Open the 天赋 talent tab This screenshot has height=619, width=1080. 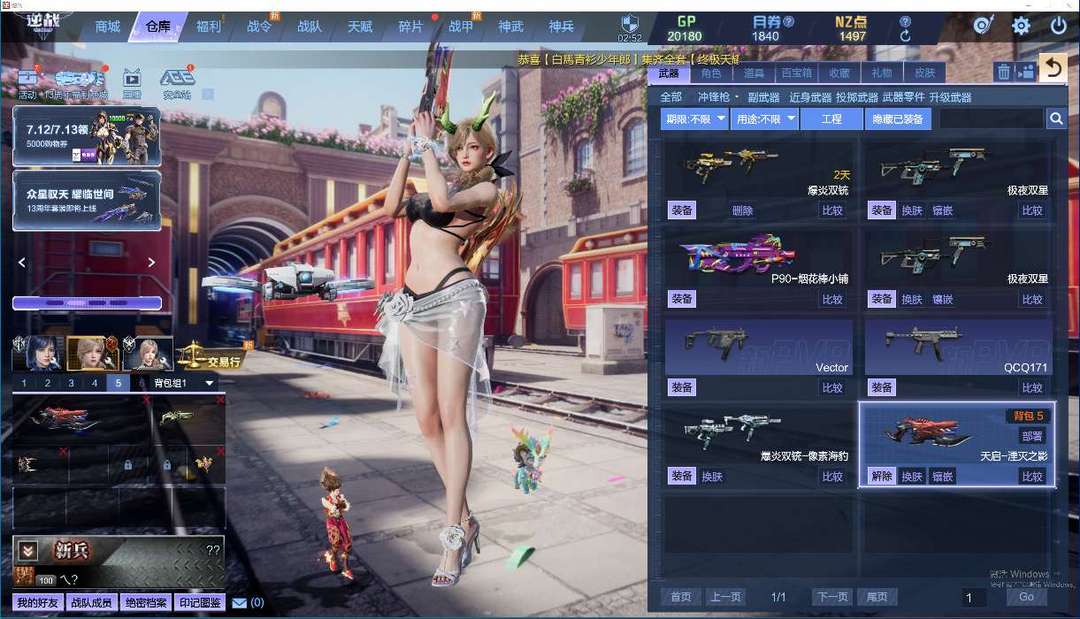coord(360,26)
